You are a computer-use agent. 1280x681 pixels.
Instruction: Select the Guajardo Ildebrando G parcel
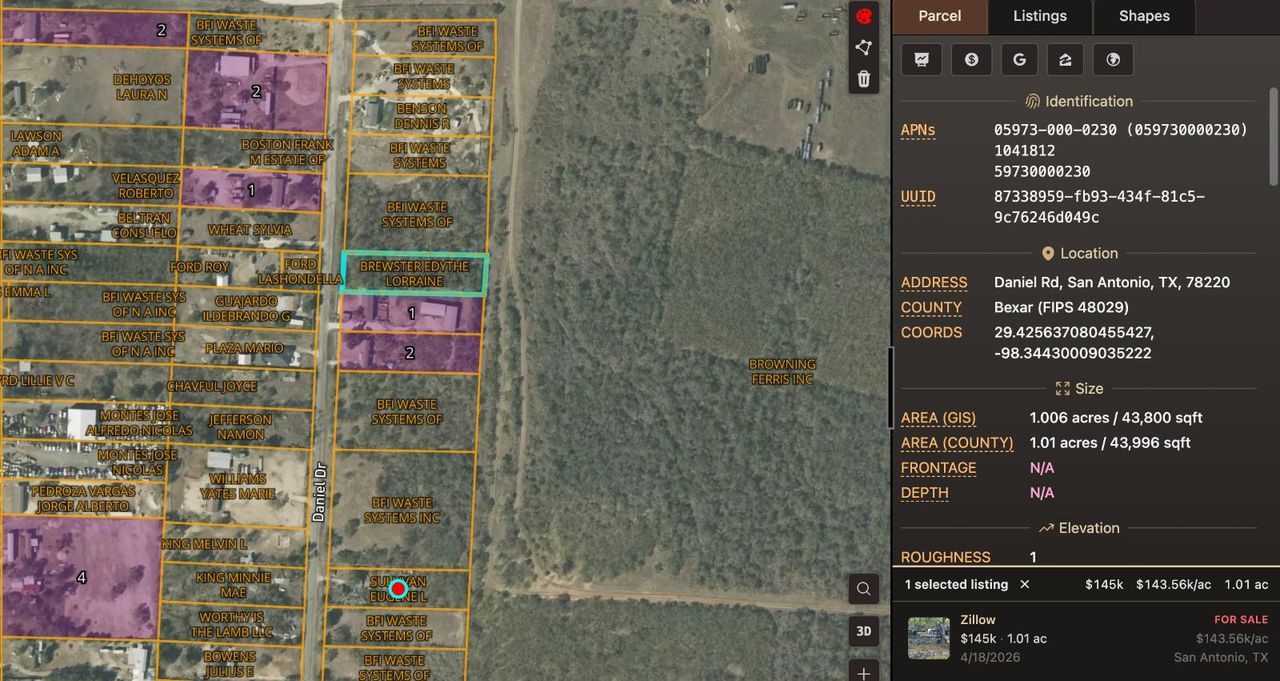tap(245, 308)
